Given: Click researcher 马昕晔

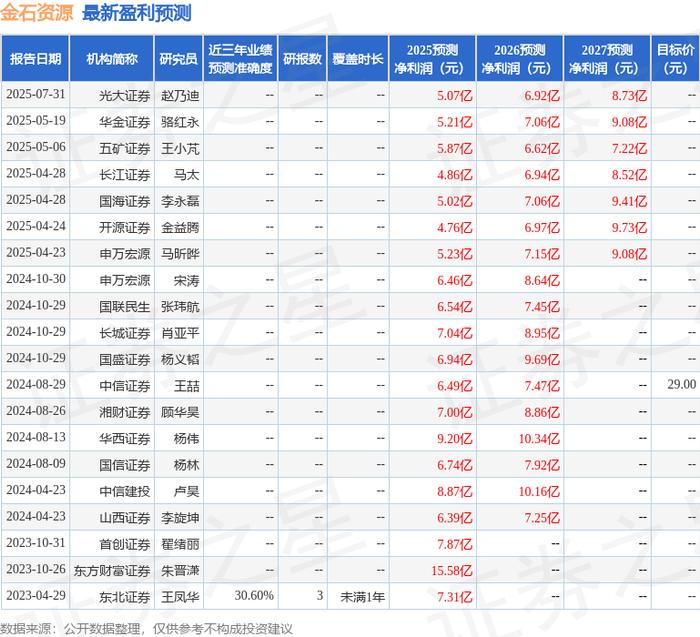Looking at the screenshot, I should (x=180, y=254).
